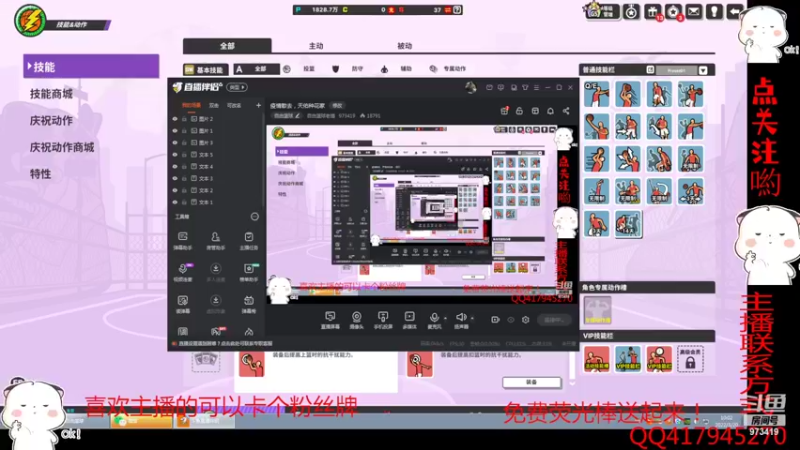The width and height of the screenshot is (800, 450).
Task: Toggle visibility of 文本 4 layer
Action: [175, 167]
